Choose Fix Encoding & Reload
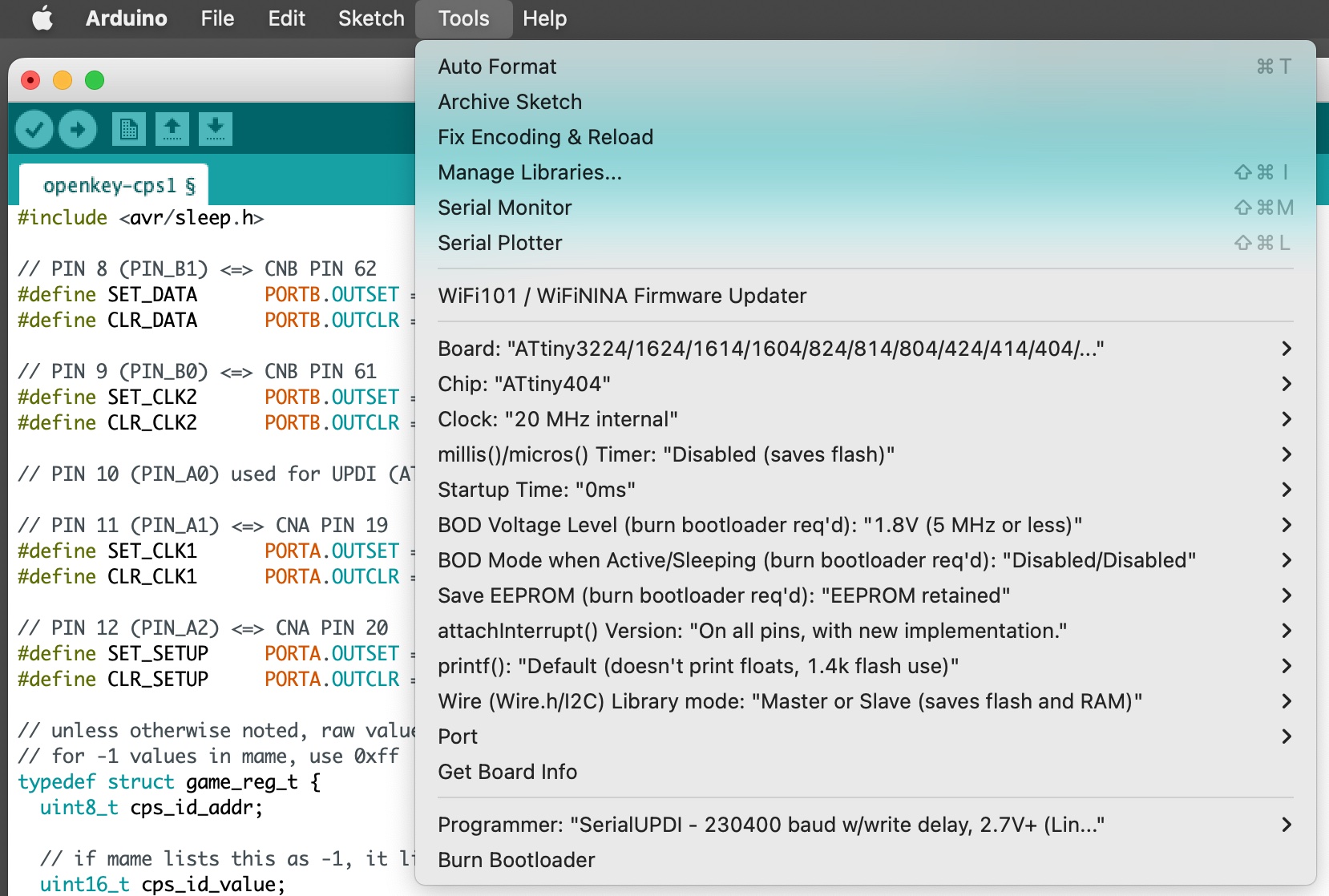Image resolution: width=1329 pixels, height=896 pixels. [x=866, y=137]
